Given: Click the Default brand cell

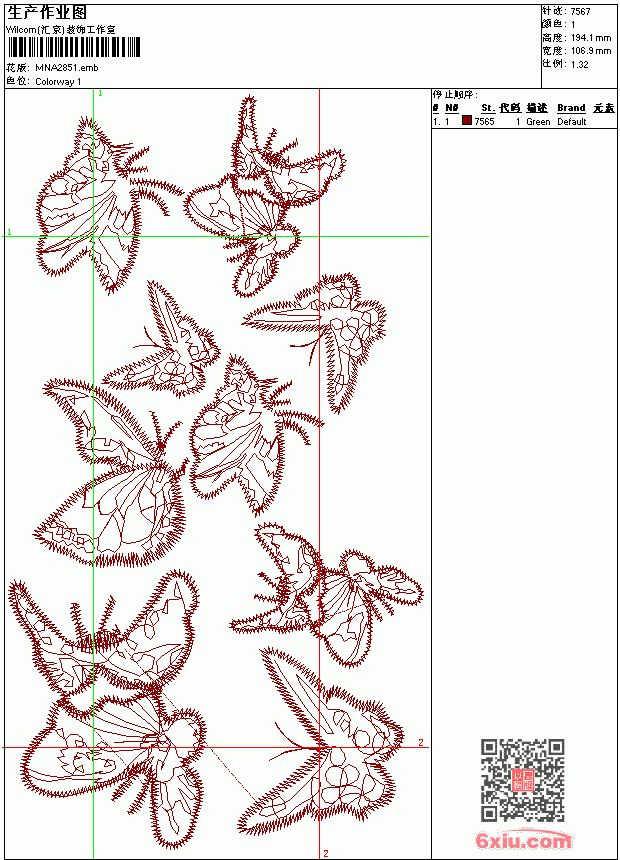Looking at the screenshot, I should tap(572, 122).
